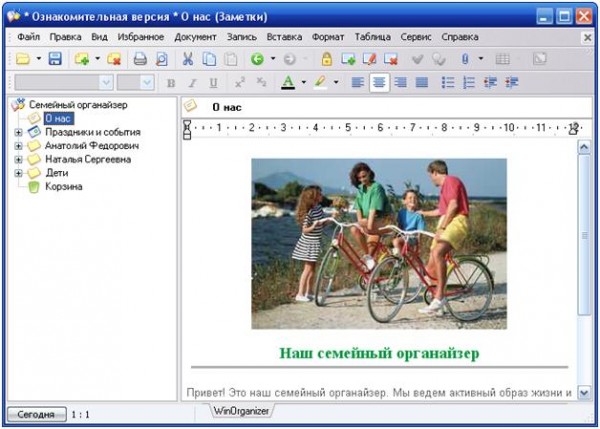Toggle Bold formatting
Viewport: 600px width, 429px height.
(171, 83)
